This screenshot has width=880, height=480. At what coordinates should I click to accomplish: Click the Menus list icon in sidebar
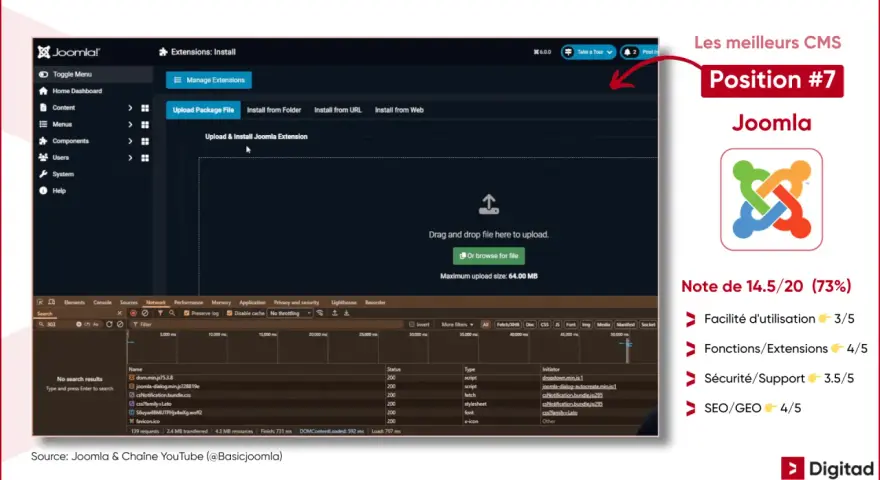tap(43, 124)
